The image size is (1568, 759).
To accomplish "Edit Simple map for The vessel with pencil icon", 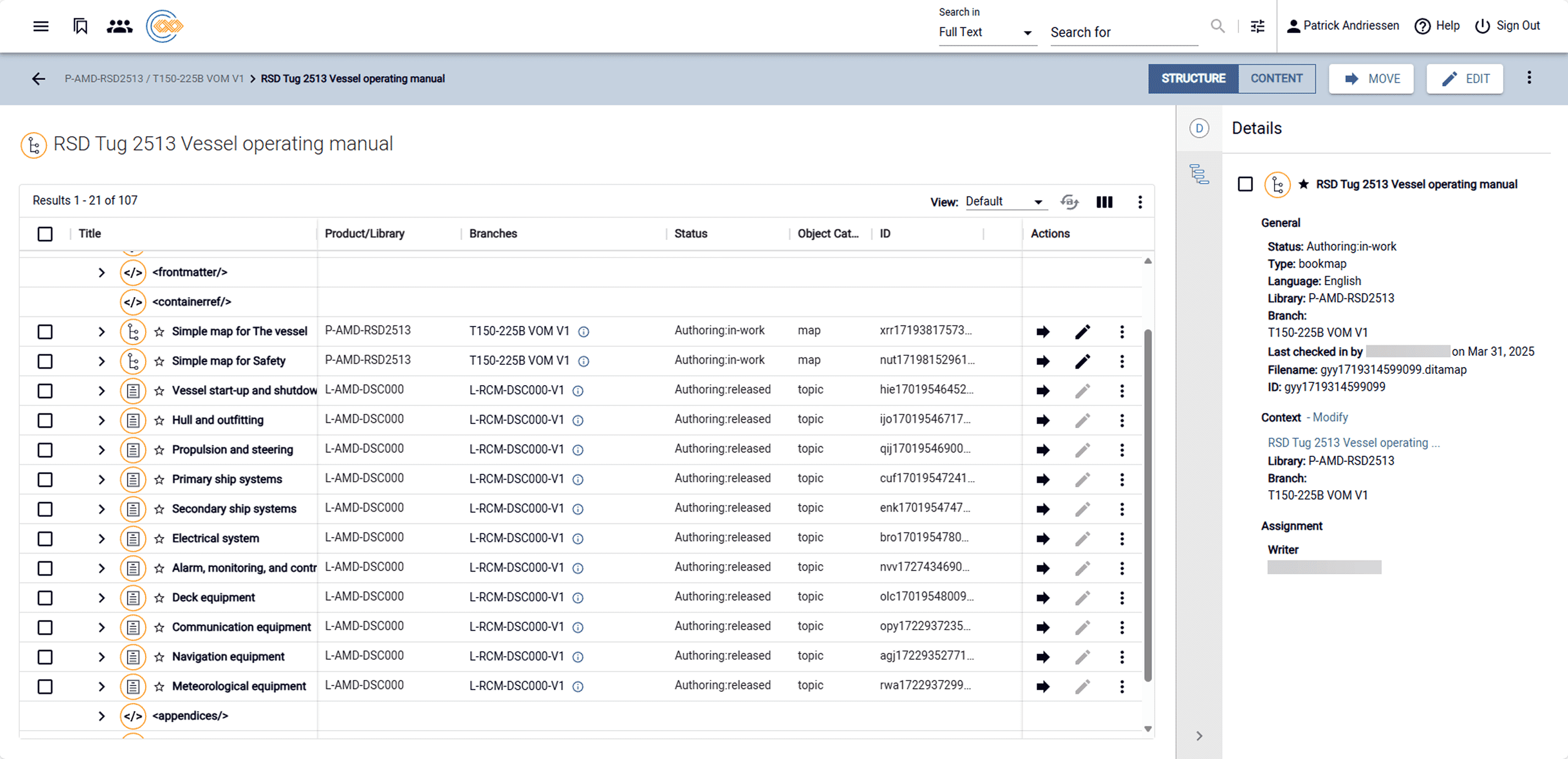I will pos(1083,331).
